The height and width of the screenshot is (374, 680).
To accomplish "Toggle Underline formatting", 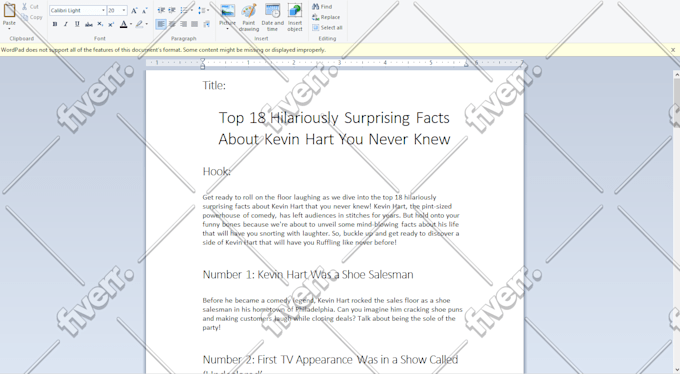I will 77,24.
